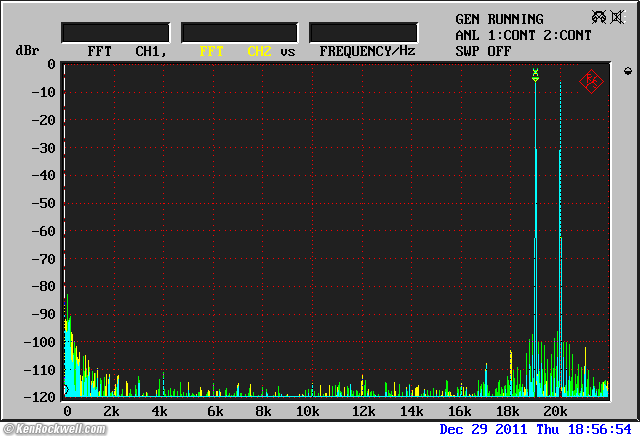Click the '-40' y-axis label
Image resolution: width=640 pixels, height=436 pixels.
pos(43,175)
